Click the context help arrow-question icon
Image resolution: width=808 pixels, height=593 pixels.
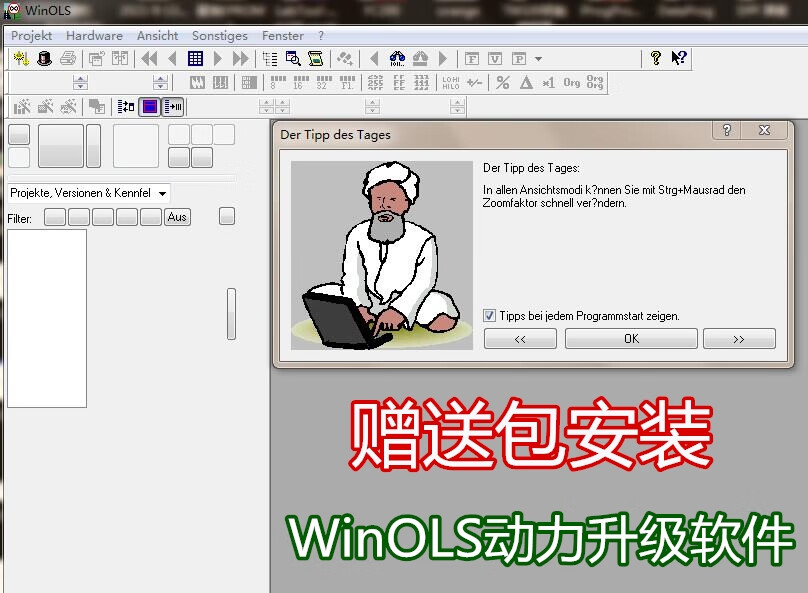coord(679,59)
